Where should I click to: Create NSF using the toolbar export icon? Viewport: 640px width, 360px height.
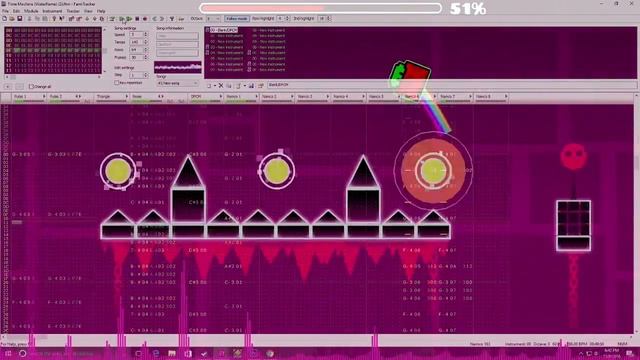181,19
